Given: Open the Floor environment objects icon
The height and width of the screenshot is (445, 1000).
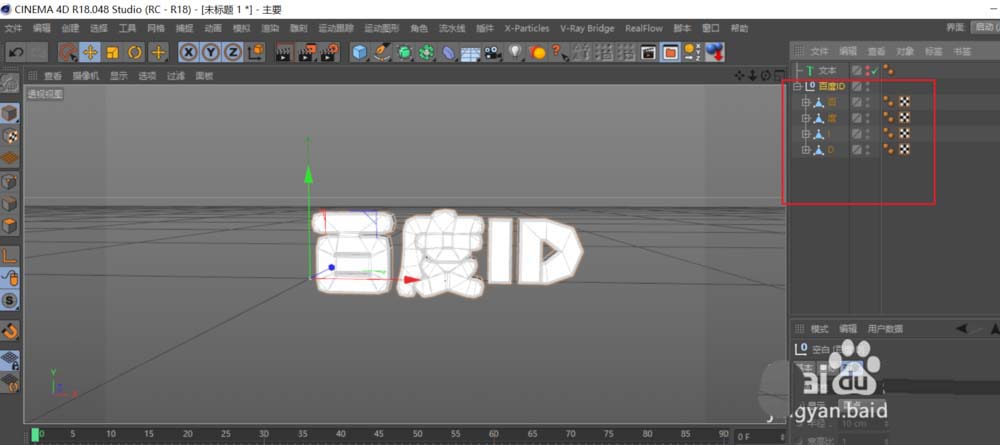Looking at the screenshot, I should click(470, 54).
